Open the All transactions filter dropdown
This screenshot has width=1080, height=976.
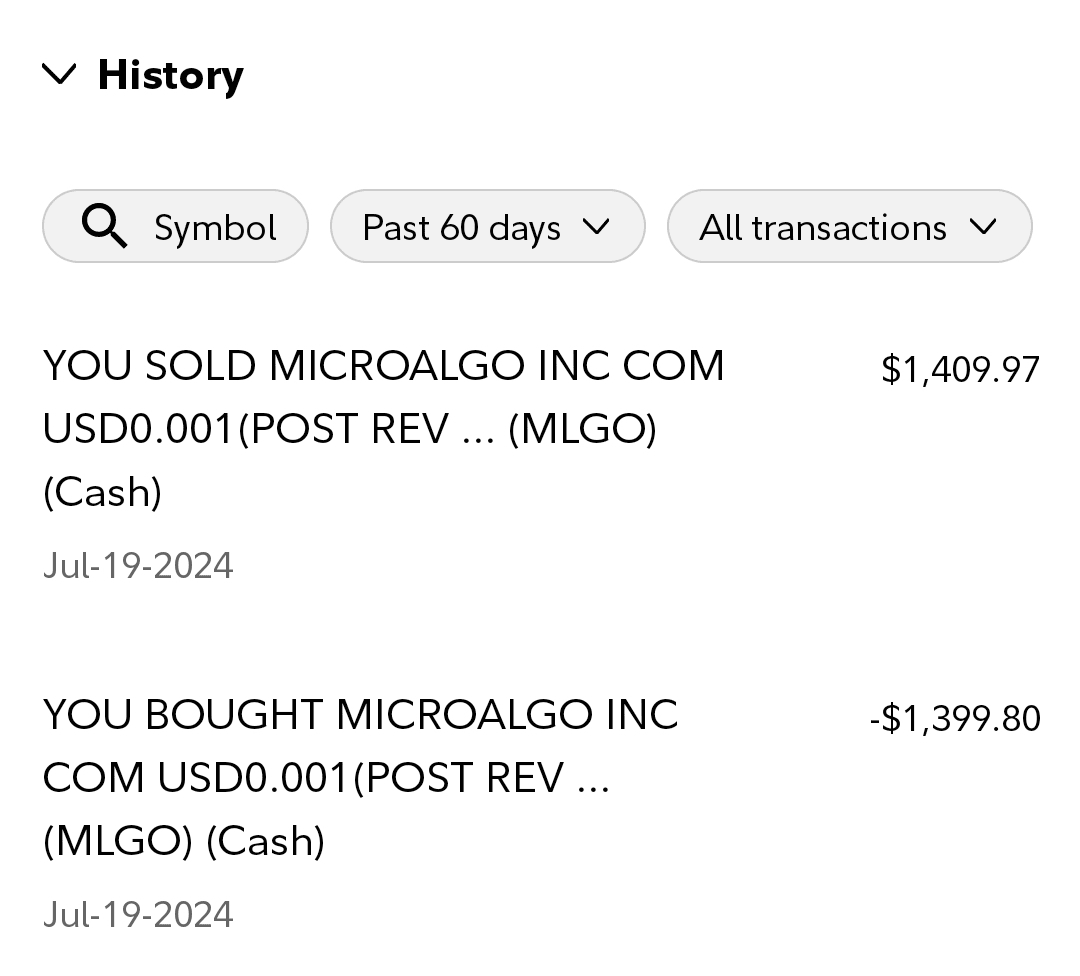click(x=823, y=227)
